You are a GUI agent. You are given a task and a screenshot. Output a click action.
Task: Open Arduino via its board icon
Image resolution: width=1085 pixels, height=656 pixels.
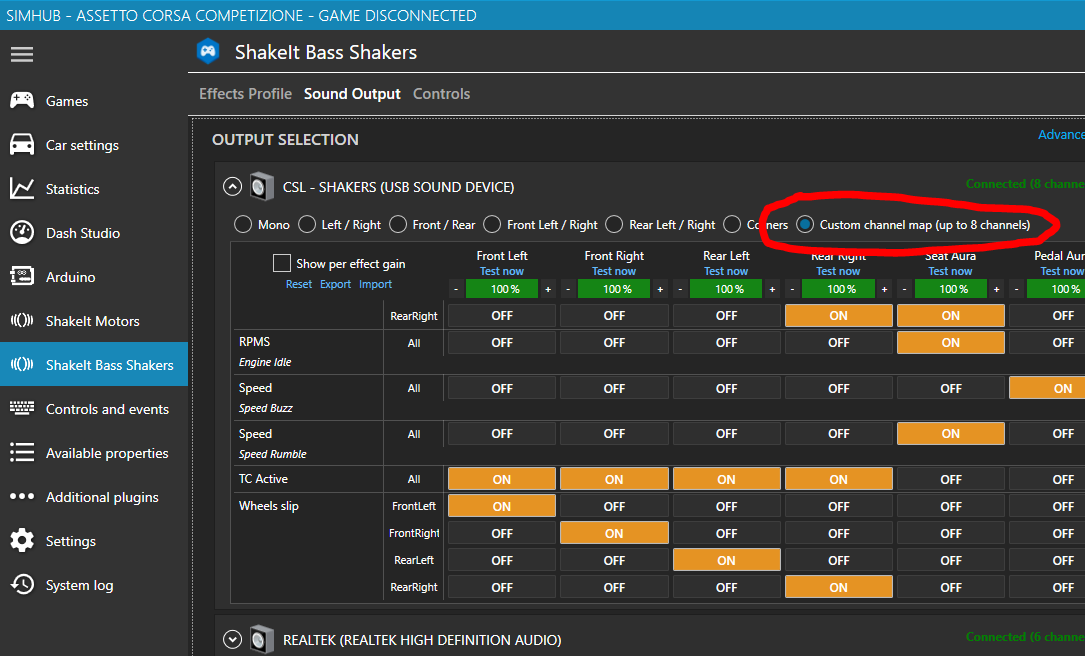(x=21, y=277)
